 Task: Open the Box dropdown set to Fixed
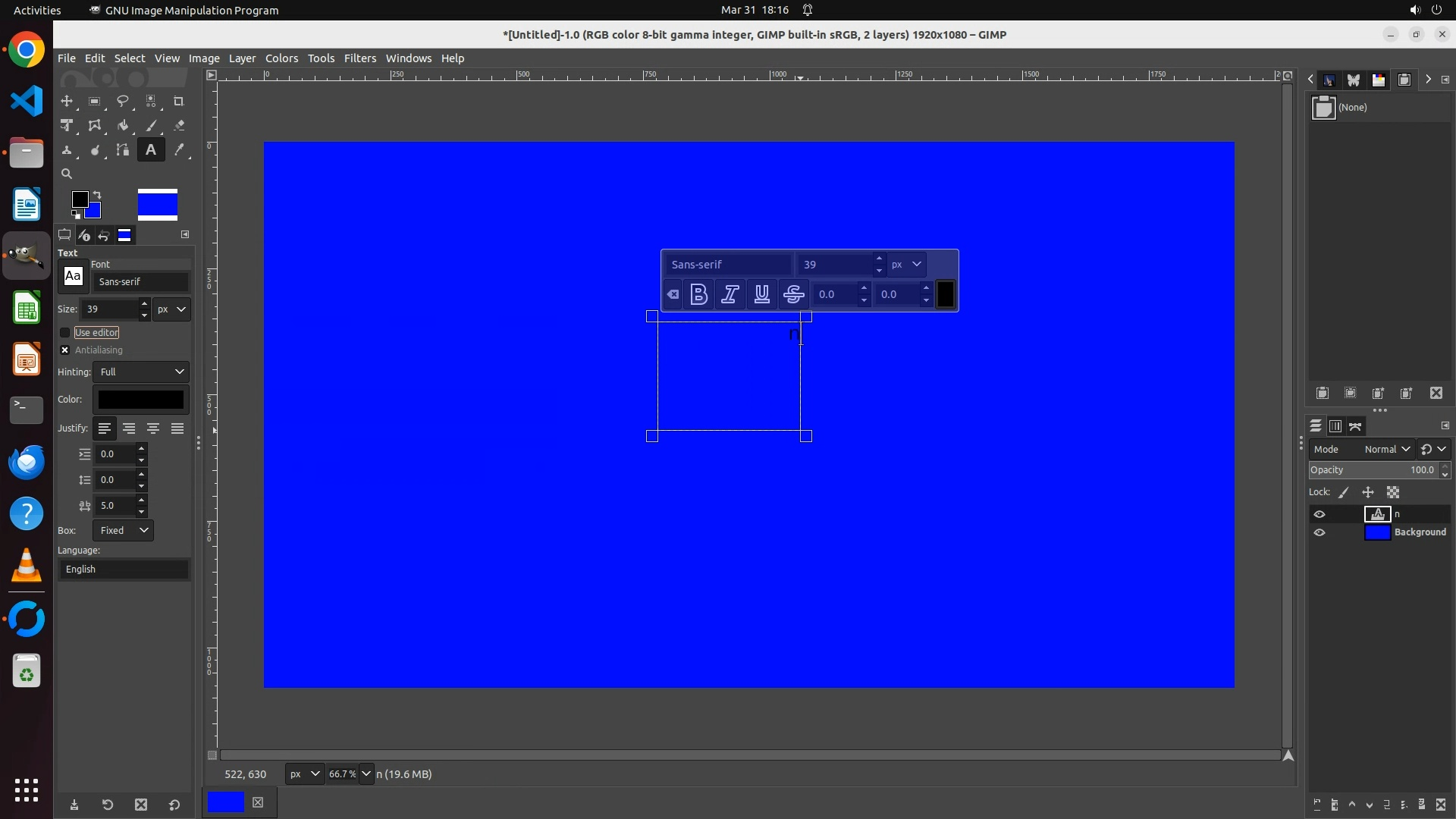click(x=123, y=530)
